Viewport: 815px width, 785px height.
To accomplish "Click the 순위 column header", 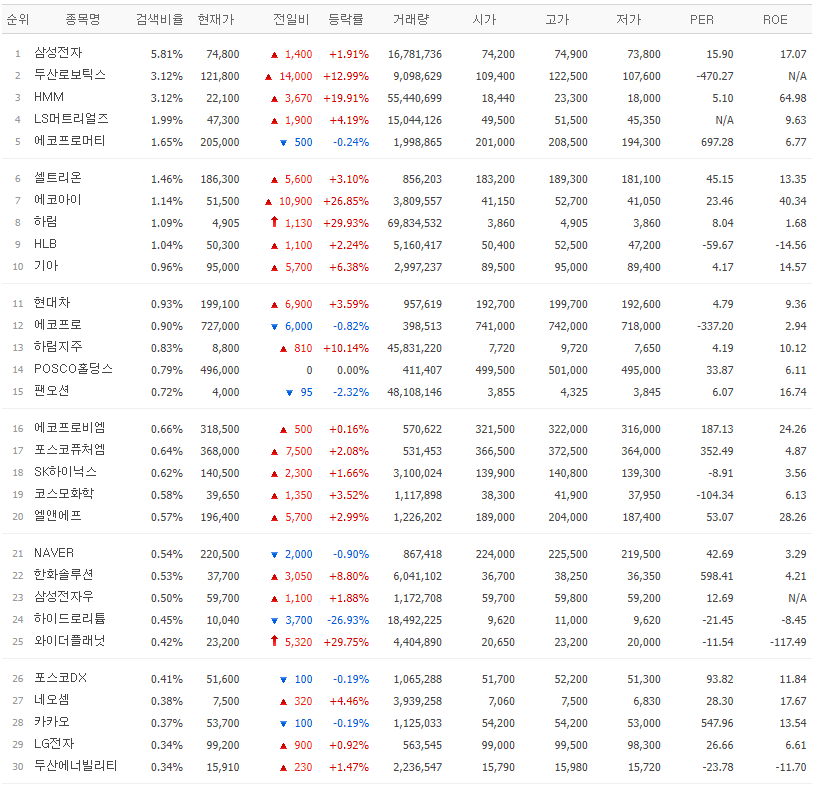I will [x=18, y=20].
